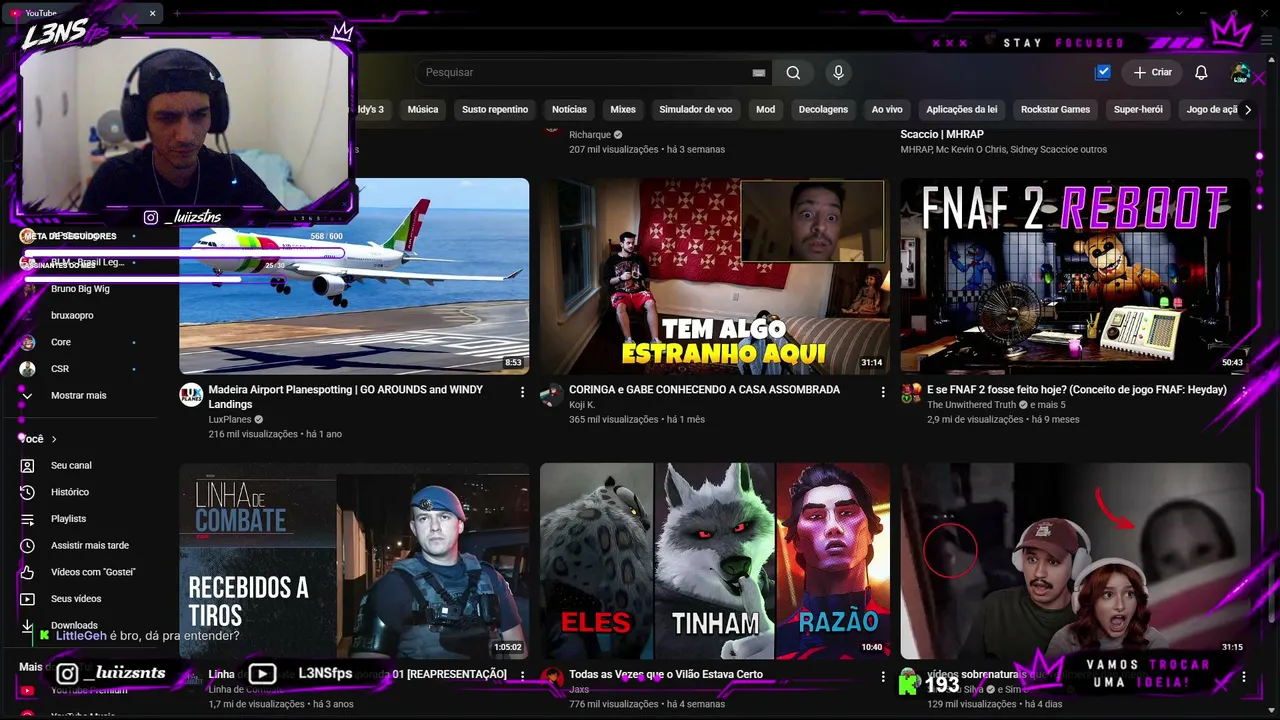The height and width of the screenshot is (720, 1280).
Task: Select the Ao vivo filter chip
Action: (887, 110)
